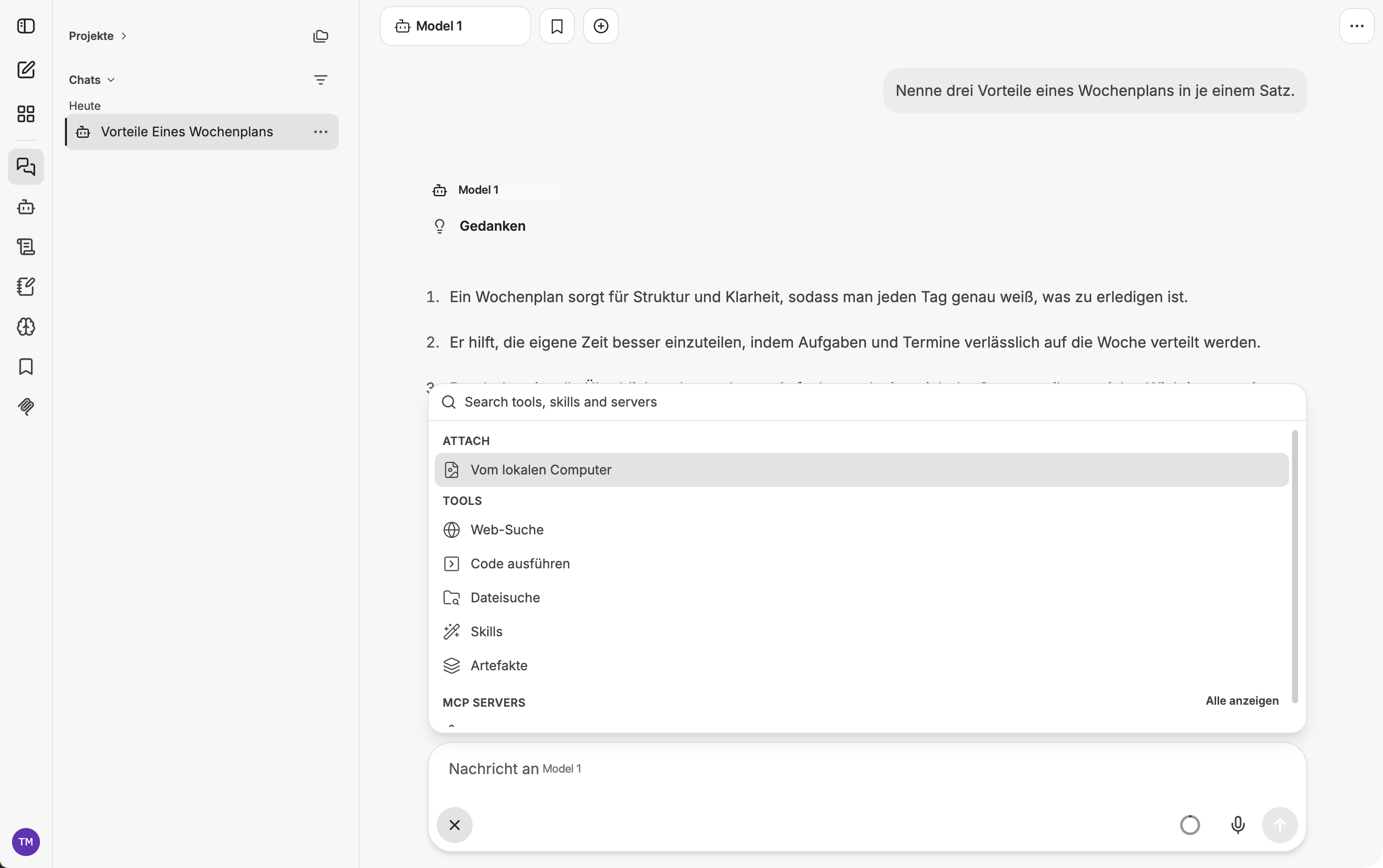The image size is (1383, 868).
Task: Open the TM user avatar
Action: click(26, 842)
